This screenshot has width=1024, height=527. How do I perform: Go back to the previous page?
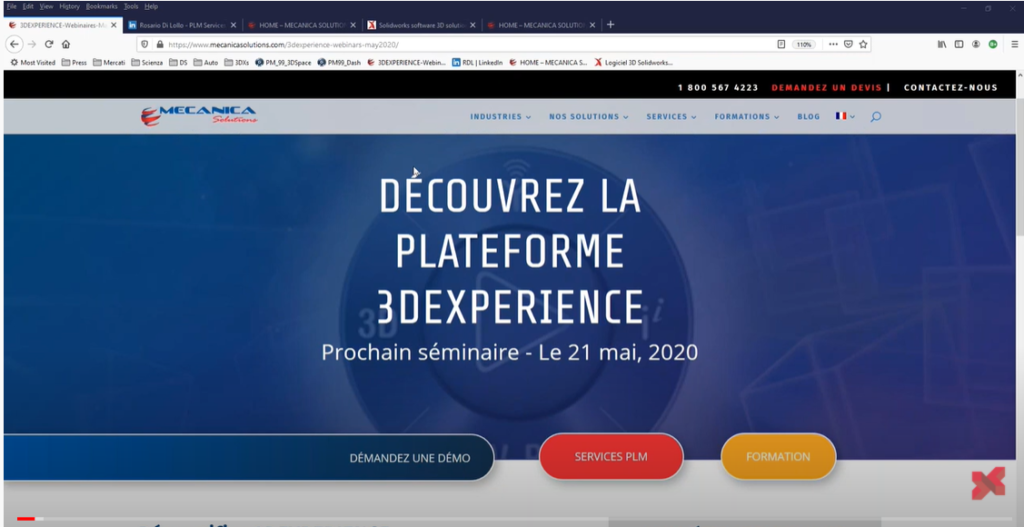pos(14,44)
